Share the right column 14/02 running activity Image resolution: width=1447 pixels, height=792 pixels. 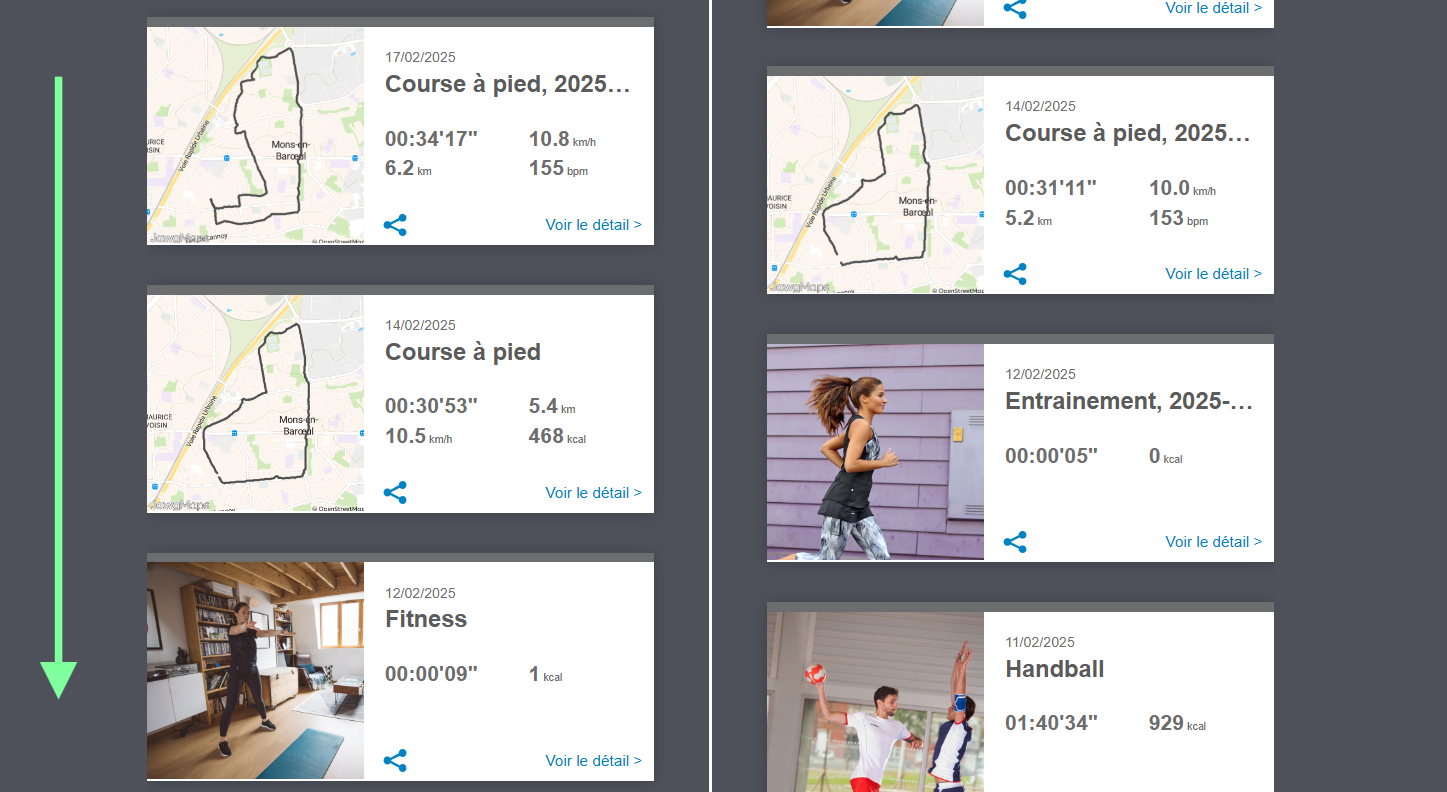coord(1014,274)
